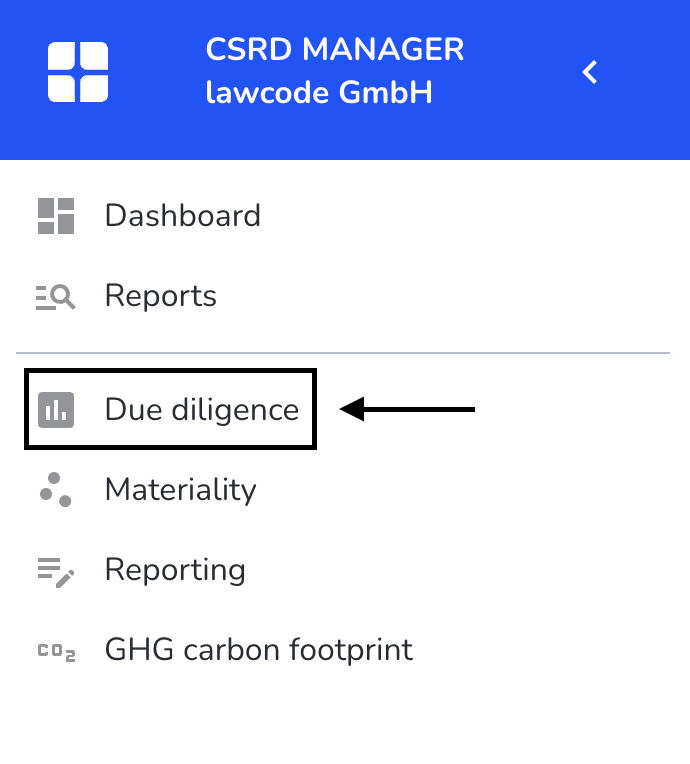Go to the Reports menu entry
Screen dimensions: 690x764
[x=161, y=296]
